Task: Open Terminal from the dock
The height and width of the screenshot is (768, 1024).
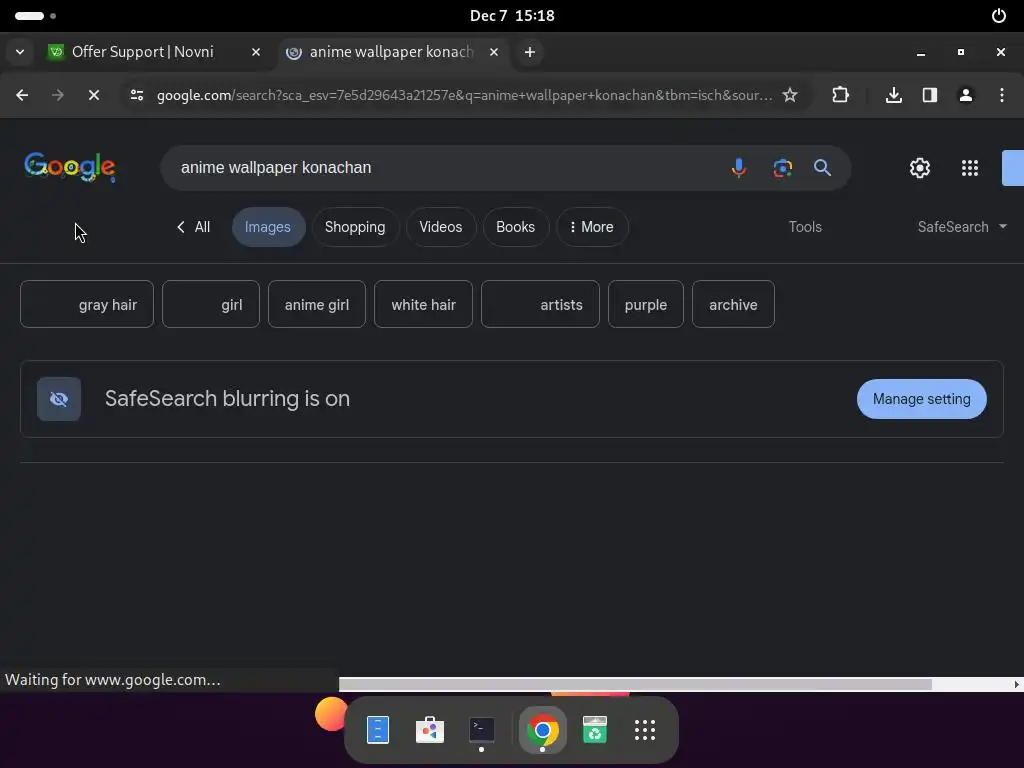Action: (x=481, y=730)
